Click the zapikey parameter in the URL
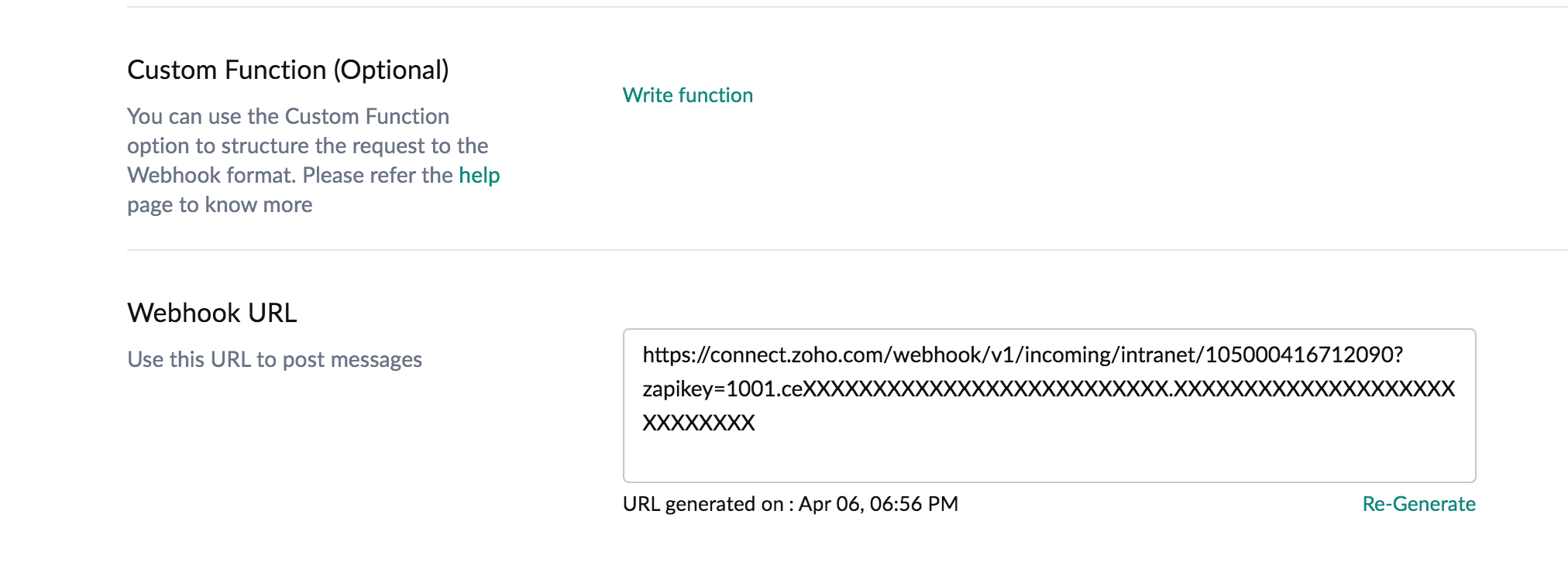Image resolution: width=1568 pixels, height=576 pixels. 677,389
